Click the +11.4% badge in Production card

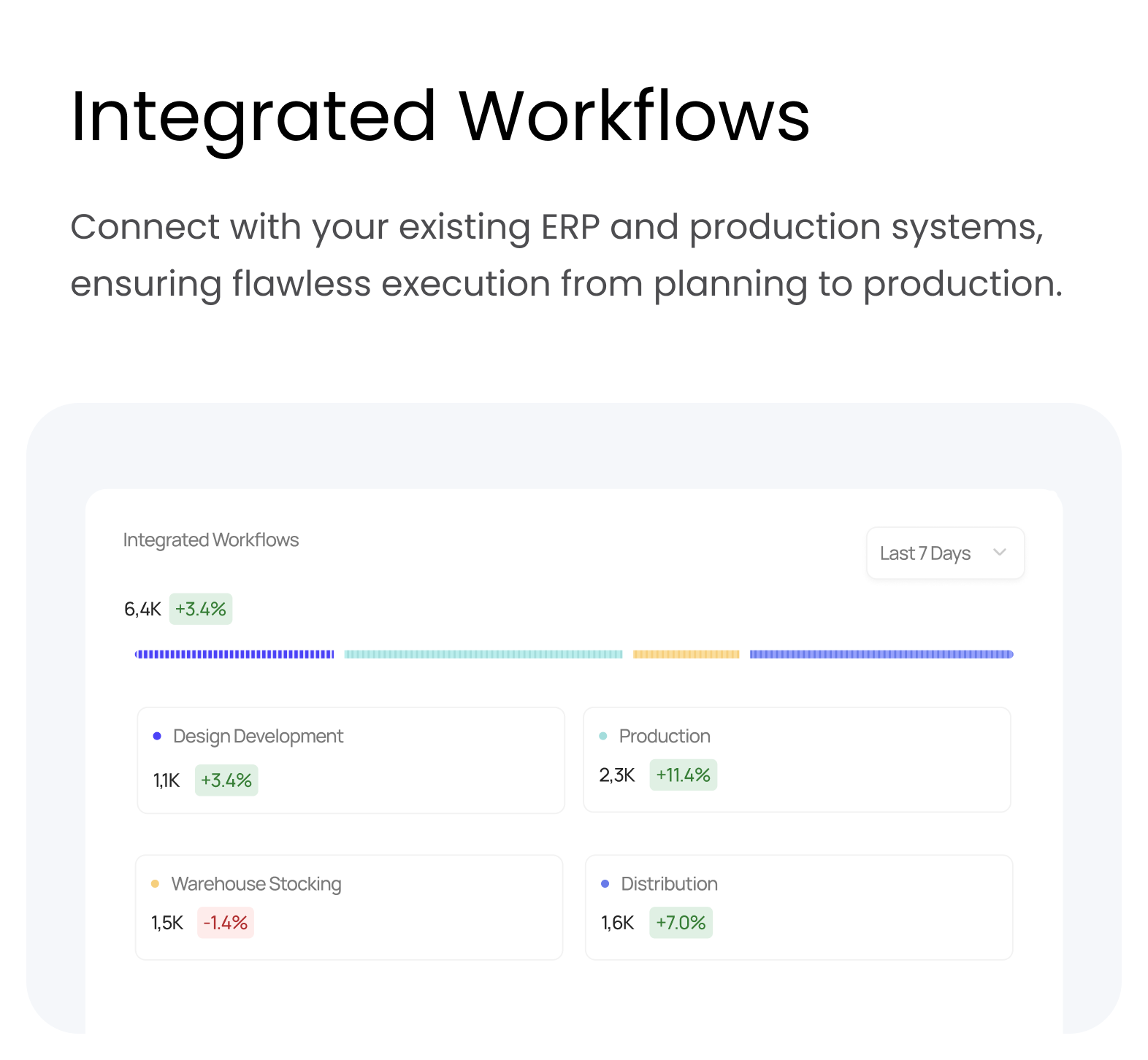[683, 775]
